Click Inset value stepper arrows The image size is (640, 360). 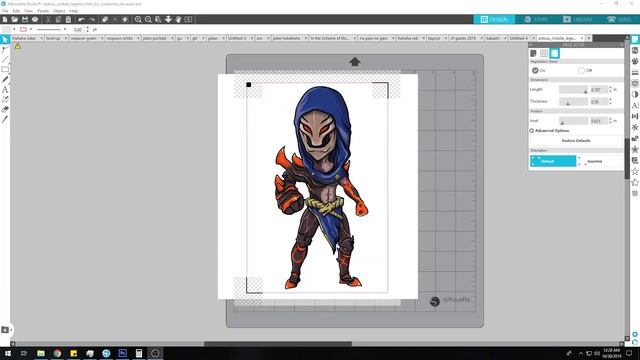610,121
